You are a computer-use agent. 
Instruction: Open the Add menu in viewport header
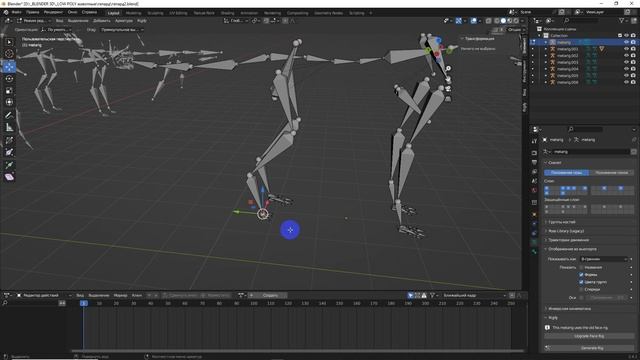click(x=102, y=20)
